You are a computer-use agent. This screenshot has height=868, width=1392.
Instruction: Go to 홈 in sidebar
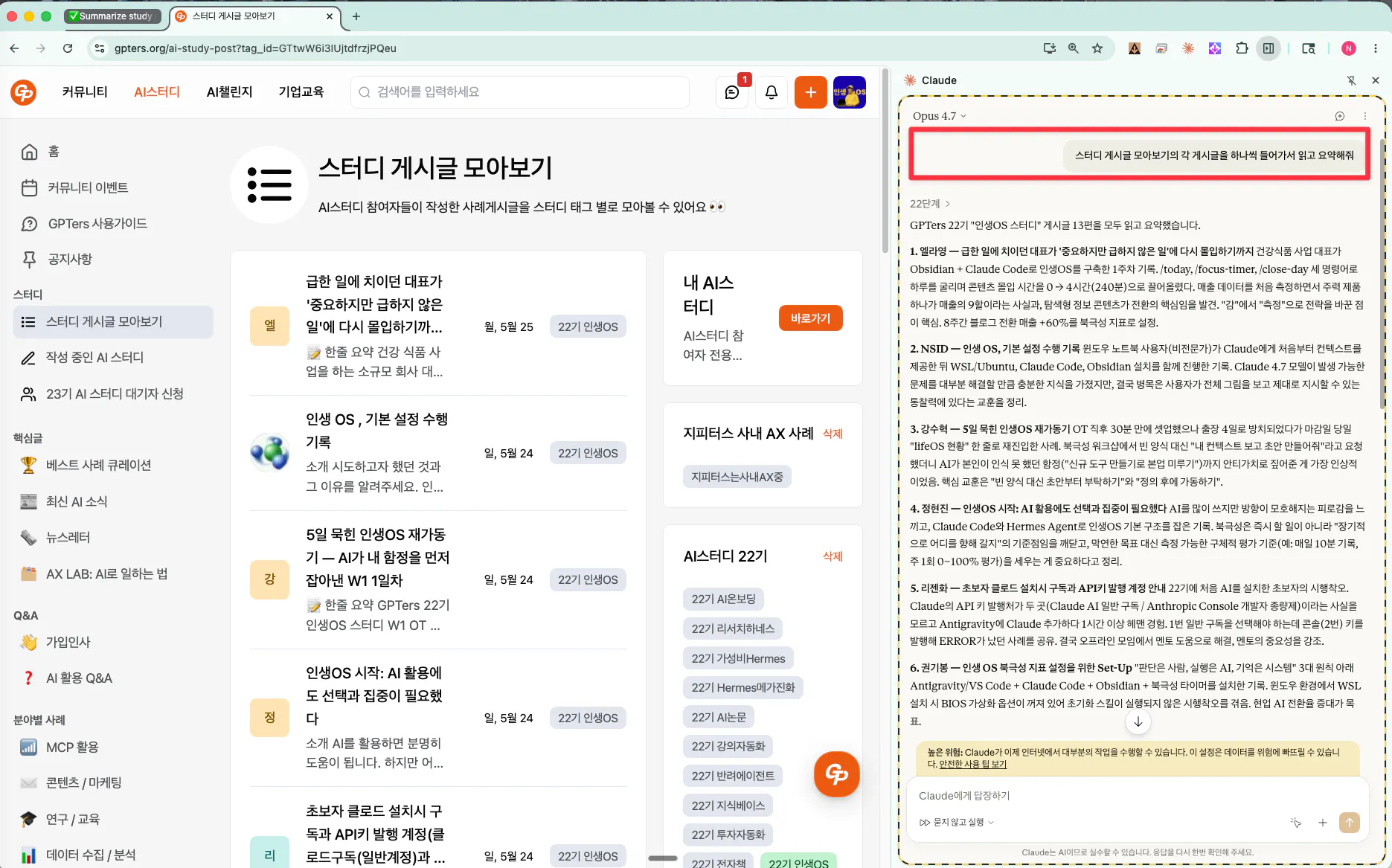113,152
